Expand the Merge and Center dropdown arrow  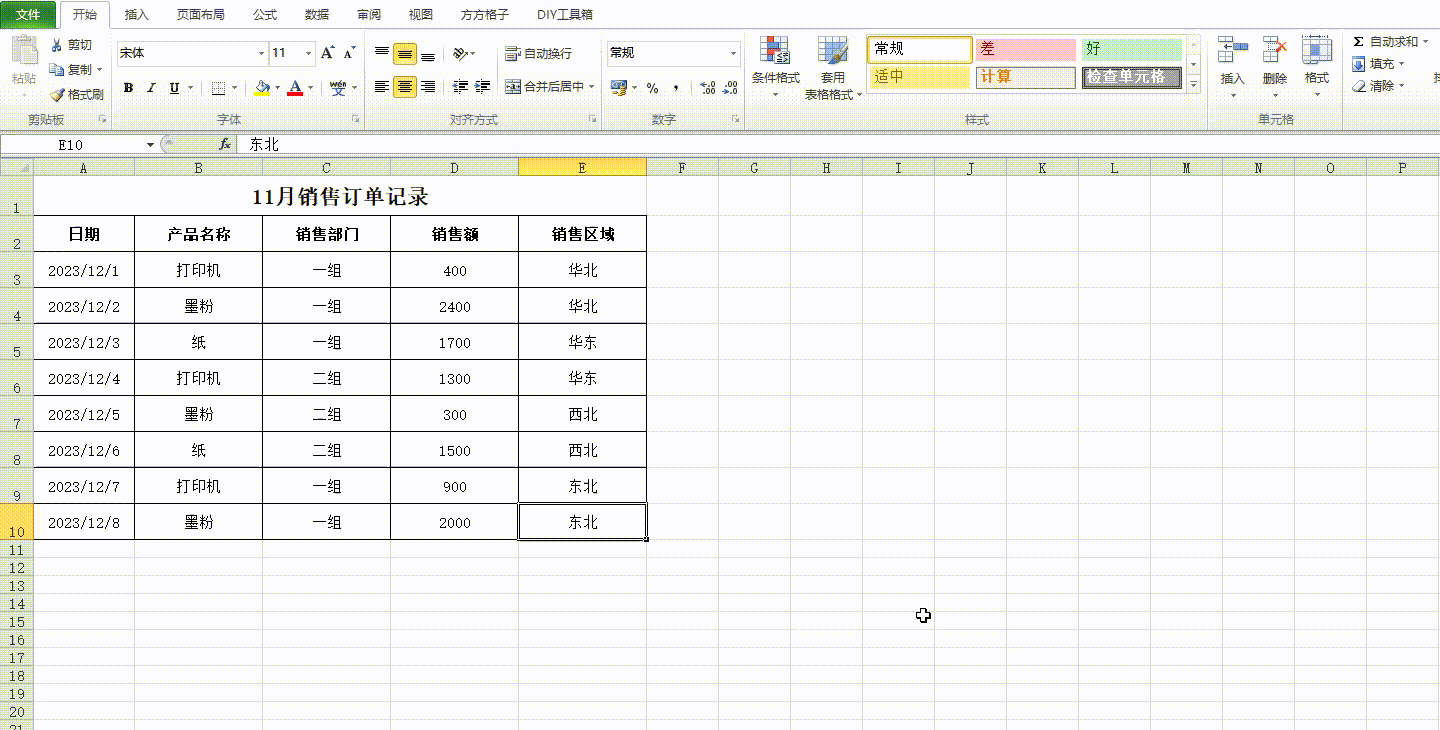(591, 87)
